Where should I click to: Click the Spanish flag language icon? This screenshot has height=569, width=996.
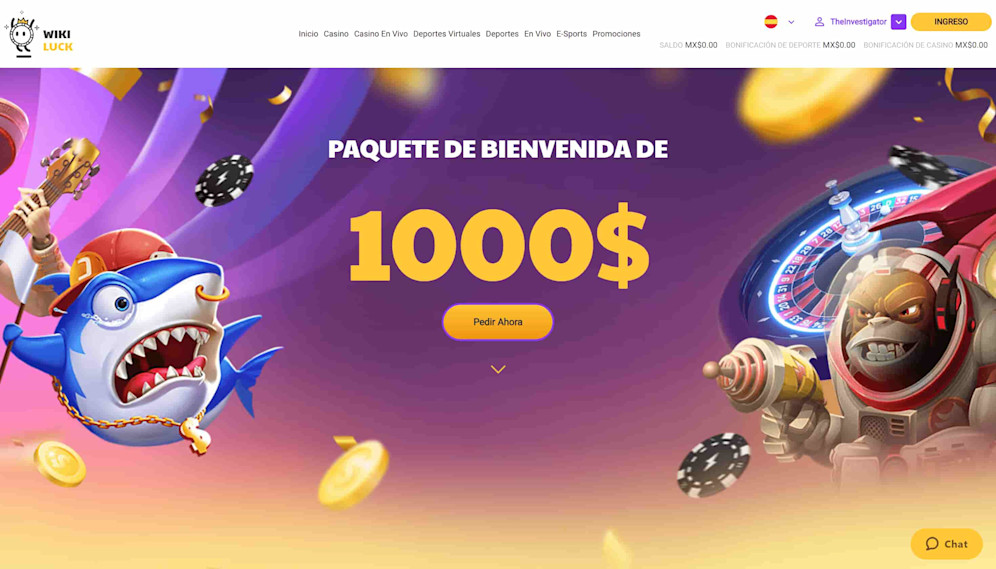tap(771, 22)
